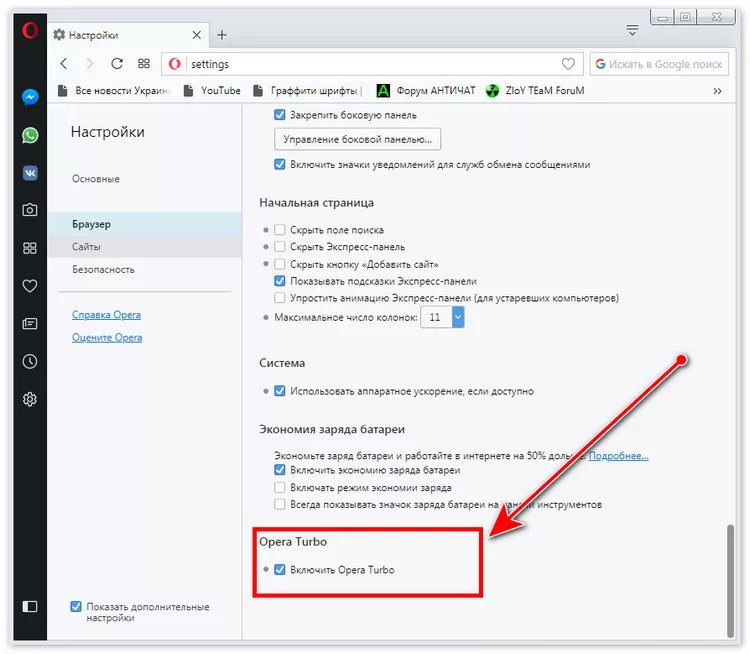Viewport: 750px width, 654px height.
Task: Open settings gear in the sidebar
Action: pyautogui.click(x=30, y=399)
